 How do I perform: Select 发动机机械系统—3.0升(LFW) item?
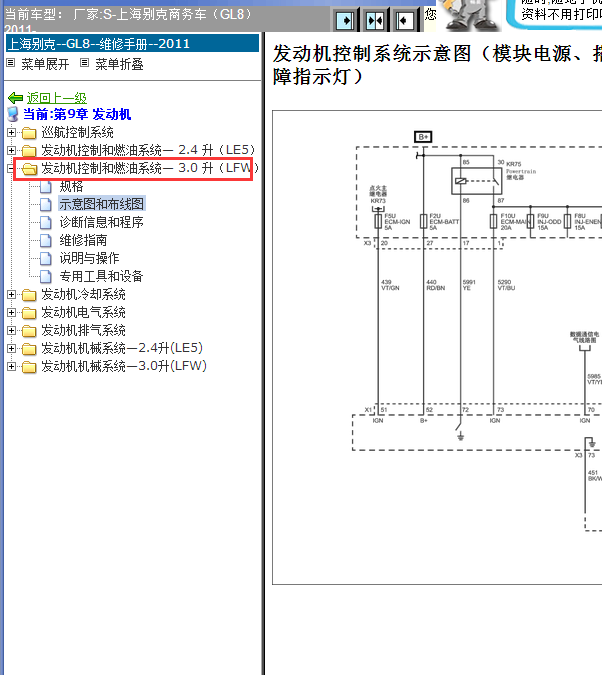click(124, 367)
